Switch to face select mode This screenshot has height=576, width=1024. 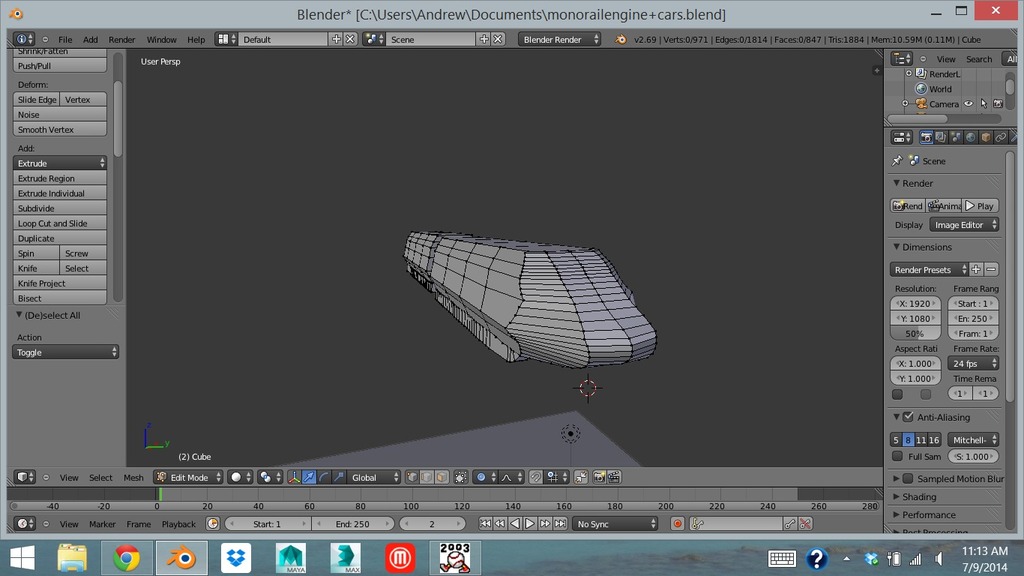point(442,477)
